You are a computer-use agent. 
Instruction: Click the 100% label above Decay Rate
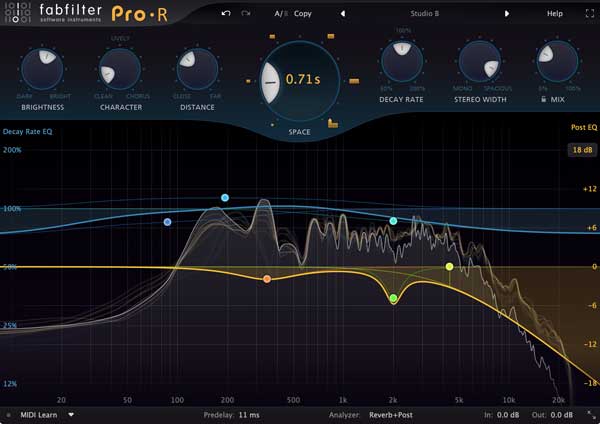(403, 30)
